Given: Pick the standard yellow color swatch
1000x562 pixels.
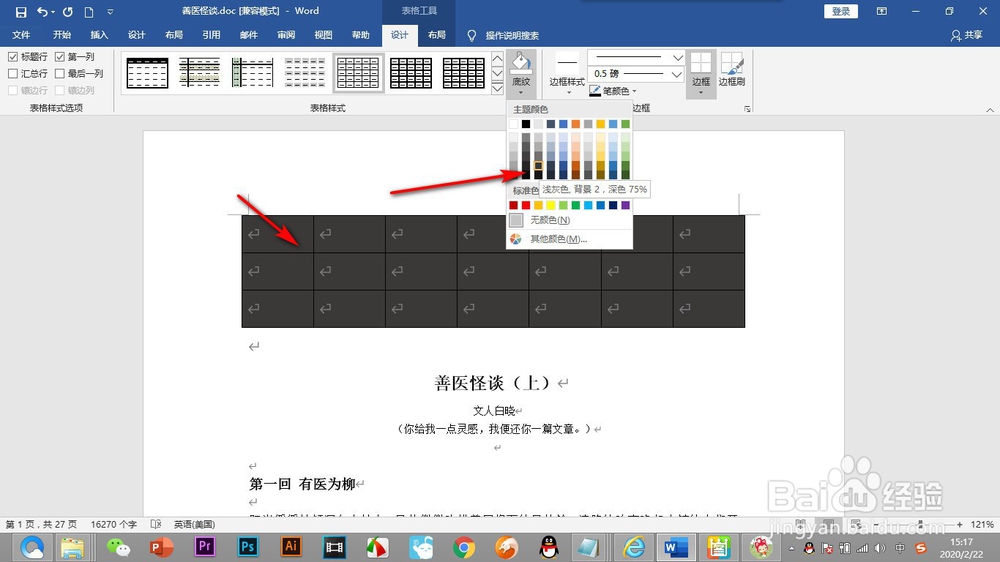Looking at the screenshot, I should 550,205.
